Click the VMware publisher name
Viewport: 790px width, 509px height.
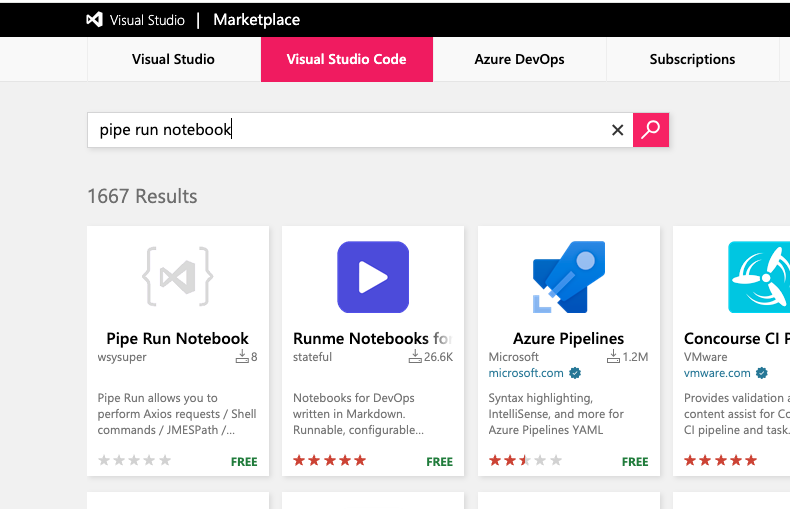point(705,357)
